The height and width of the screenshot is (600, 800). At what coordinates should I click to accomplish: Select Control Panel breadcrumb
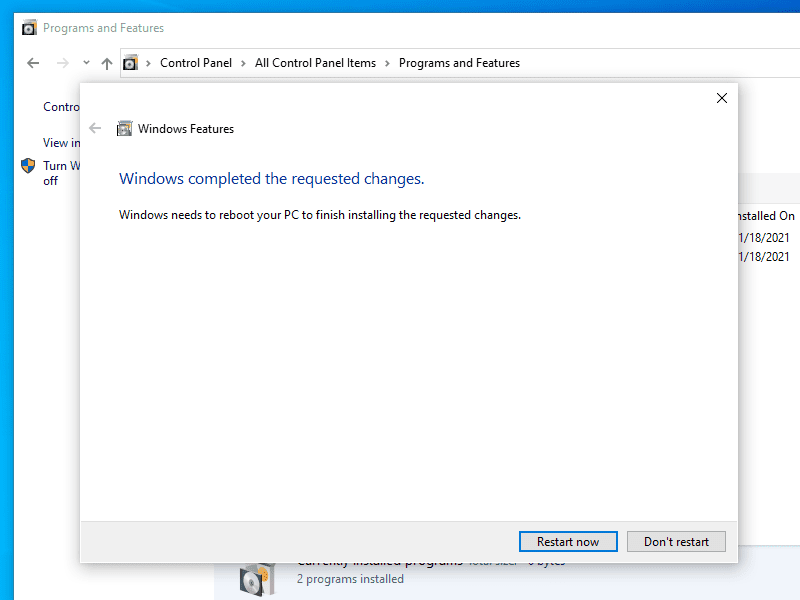click(196, 63)
